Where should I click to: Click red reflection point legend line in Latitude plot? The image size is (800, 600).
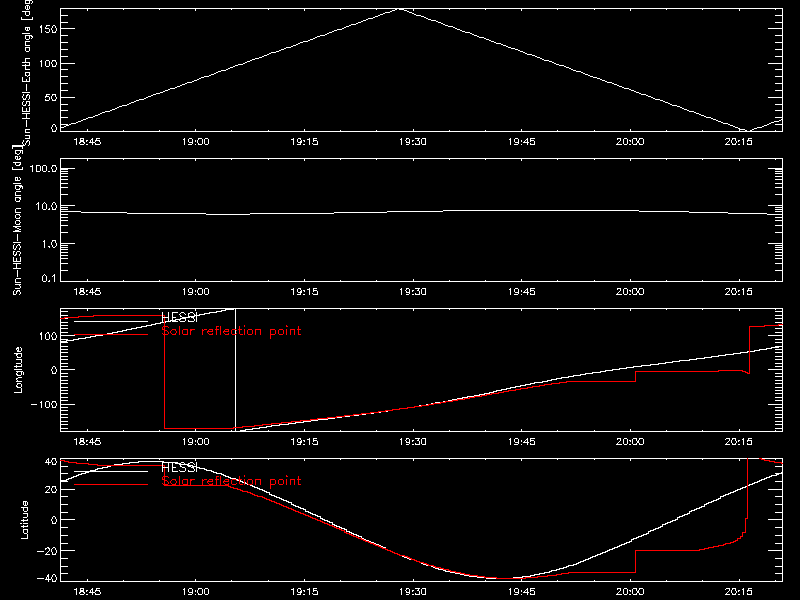pyautogui.click(x=111, y=484)
